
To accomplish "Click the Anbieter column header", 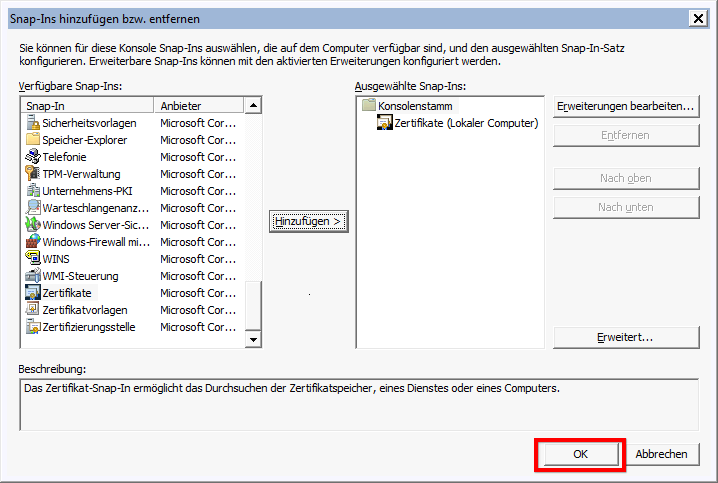I will [200, 105].
